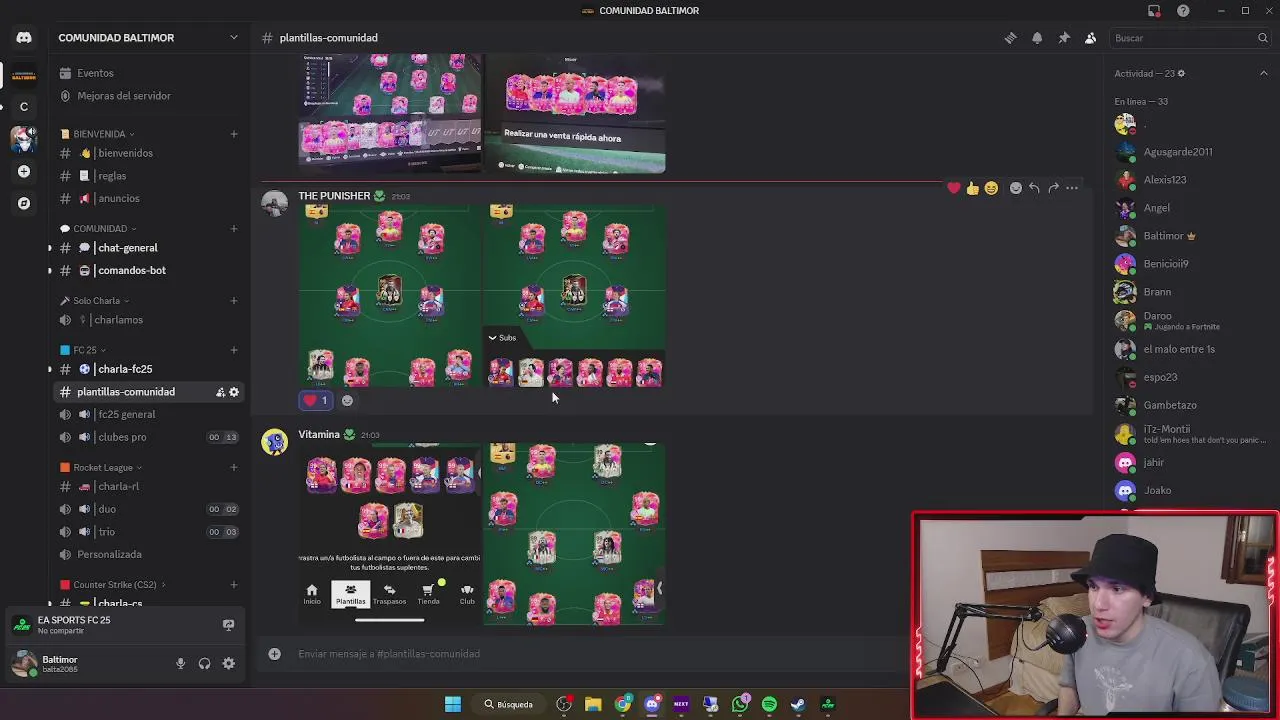The height and width of the screenshot is (720, 1280).
Task: Open Vitamina's second squad image
Action: pos(574,535)
